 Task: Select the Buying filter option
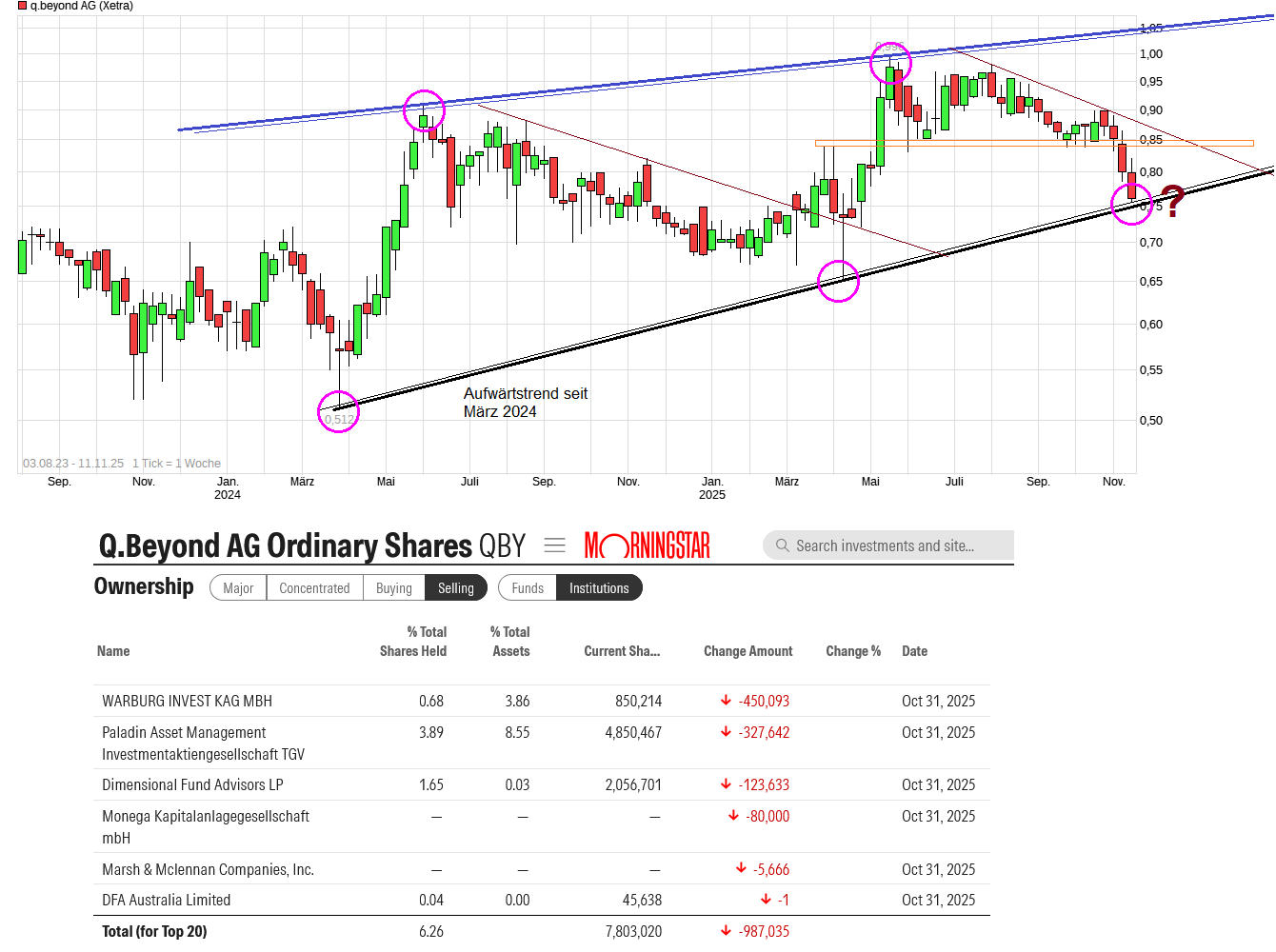(394, 588)
